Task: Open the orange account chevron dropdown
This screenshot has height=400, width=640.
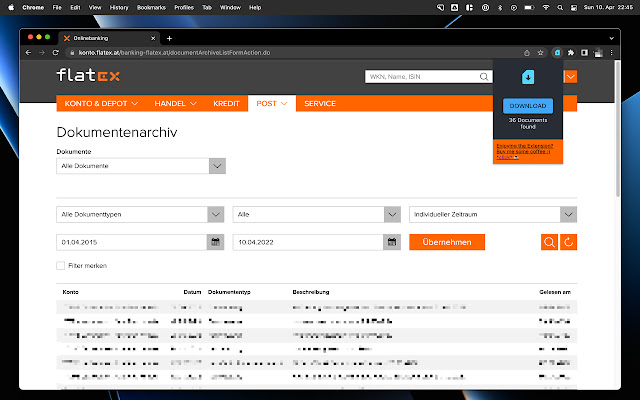Action: coord(571,77)
